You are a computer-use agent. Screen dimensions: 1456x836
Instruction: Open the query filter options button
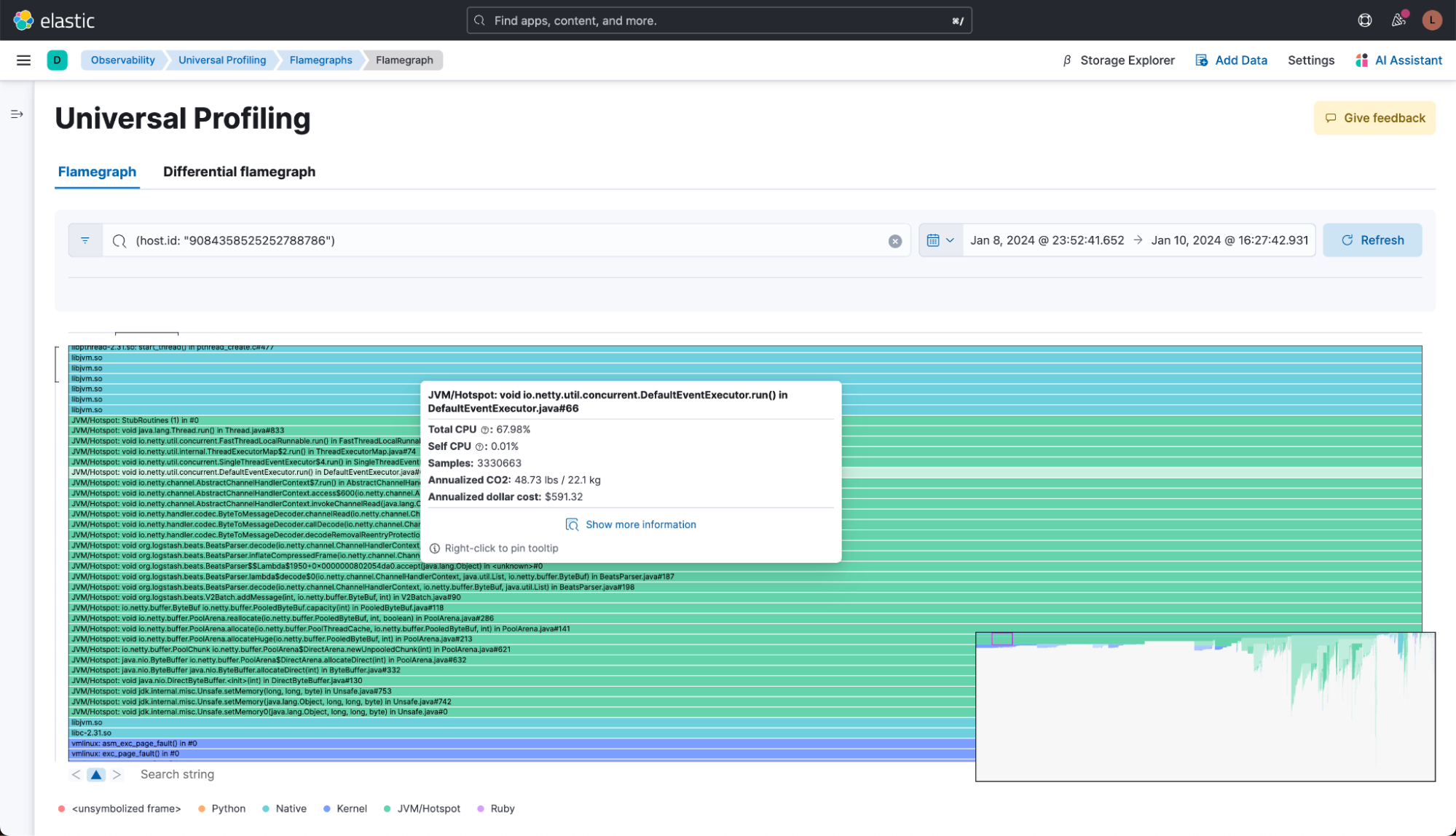coord(85,240)
